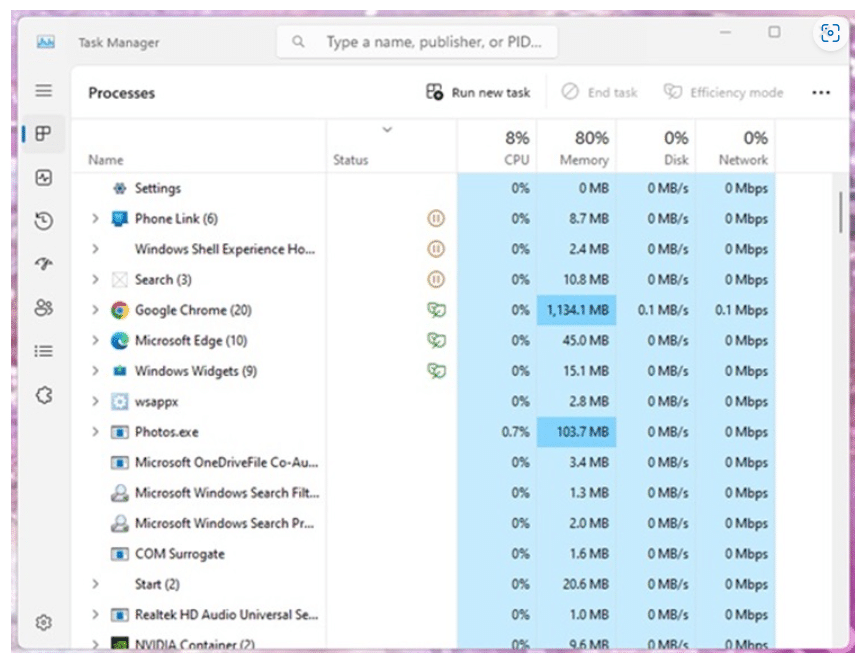This screenshot has width=867, height=664.
Task: Open App history from sidebar
Action: coord(43,221)
